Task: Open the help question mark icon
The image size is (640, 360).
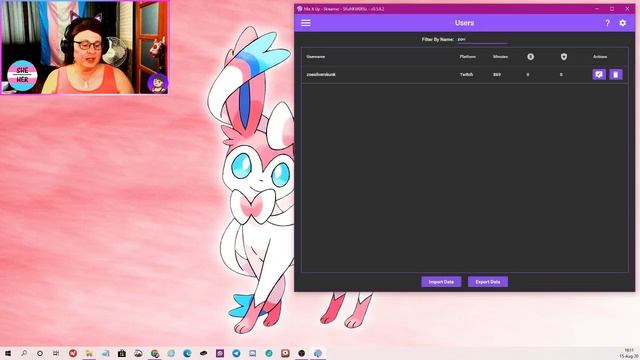Action: click(x=607, y=23)
